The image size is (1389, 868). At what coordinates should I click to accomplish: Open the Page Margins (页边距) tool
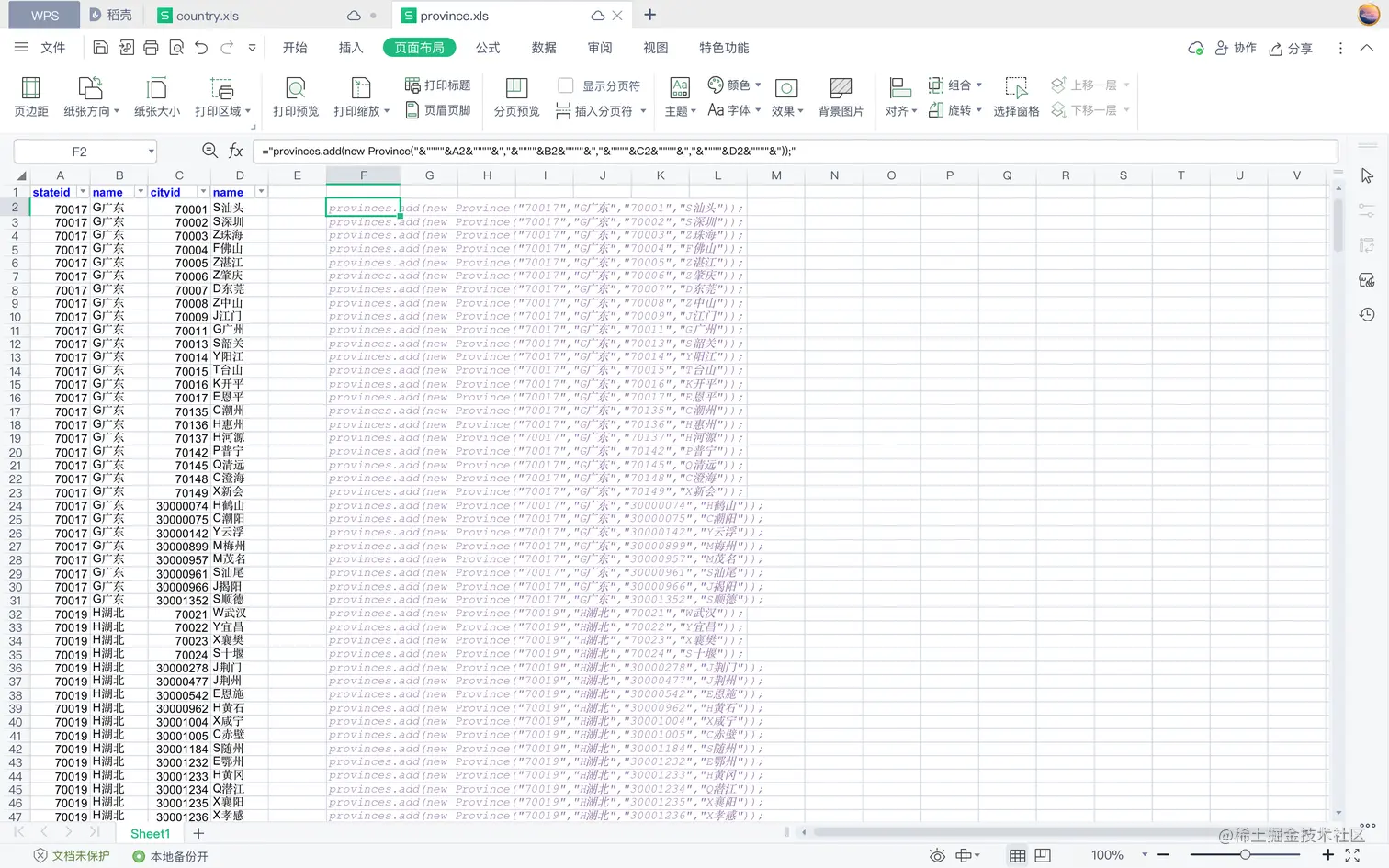(x=30, y=96)
